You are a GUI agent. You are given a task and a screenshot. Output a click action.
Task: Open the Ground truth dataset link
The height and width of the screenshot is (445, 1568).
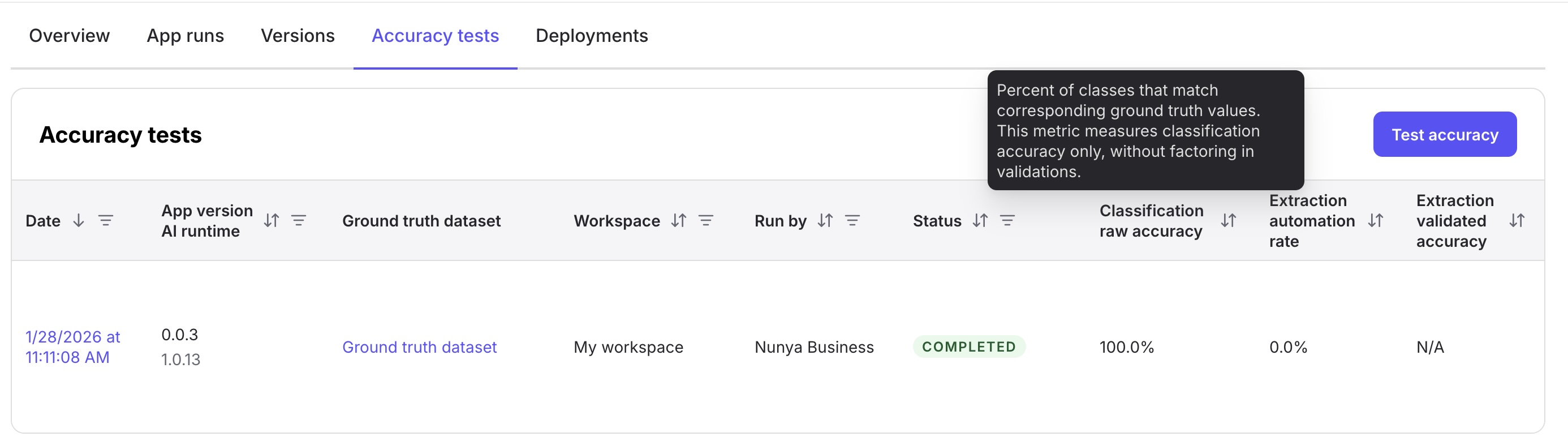coord(419,348)
